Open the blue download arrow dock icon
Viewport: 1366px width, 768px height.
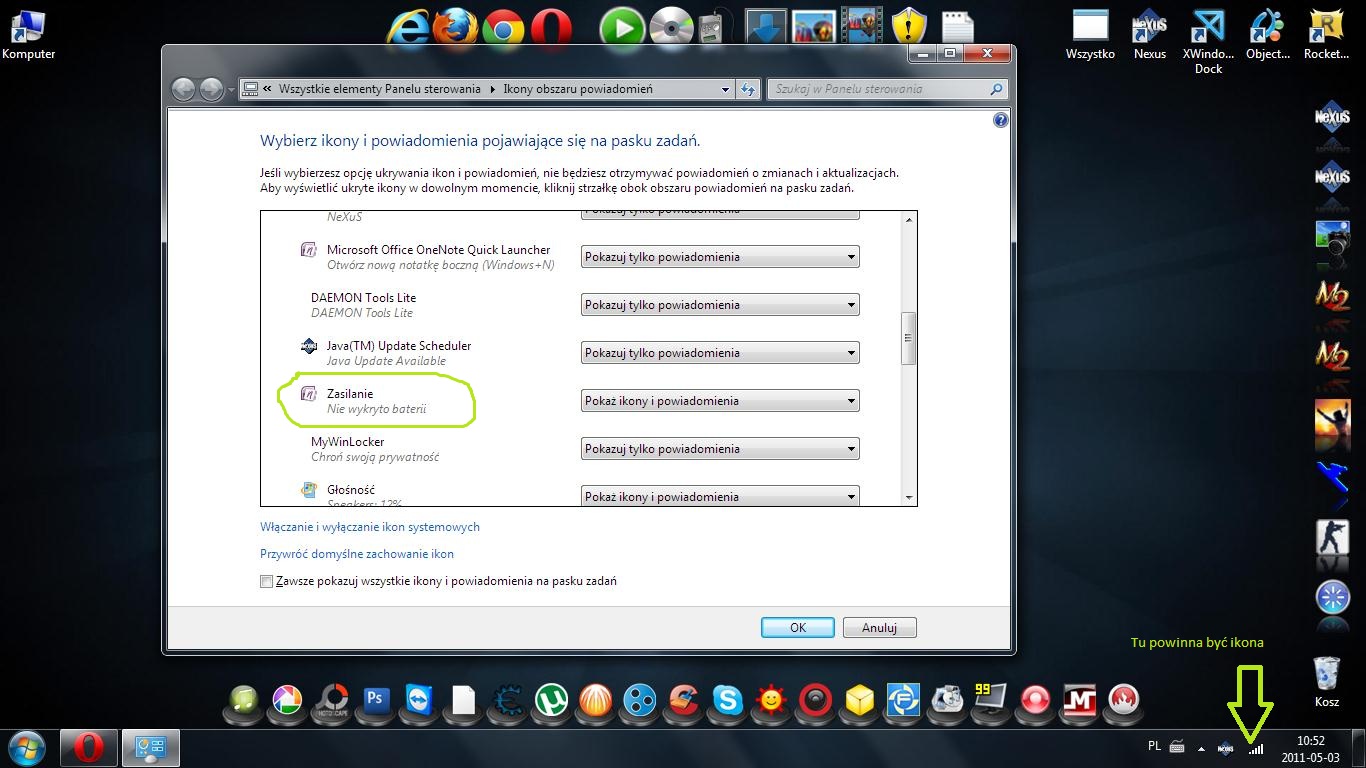click(766, 27)
